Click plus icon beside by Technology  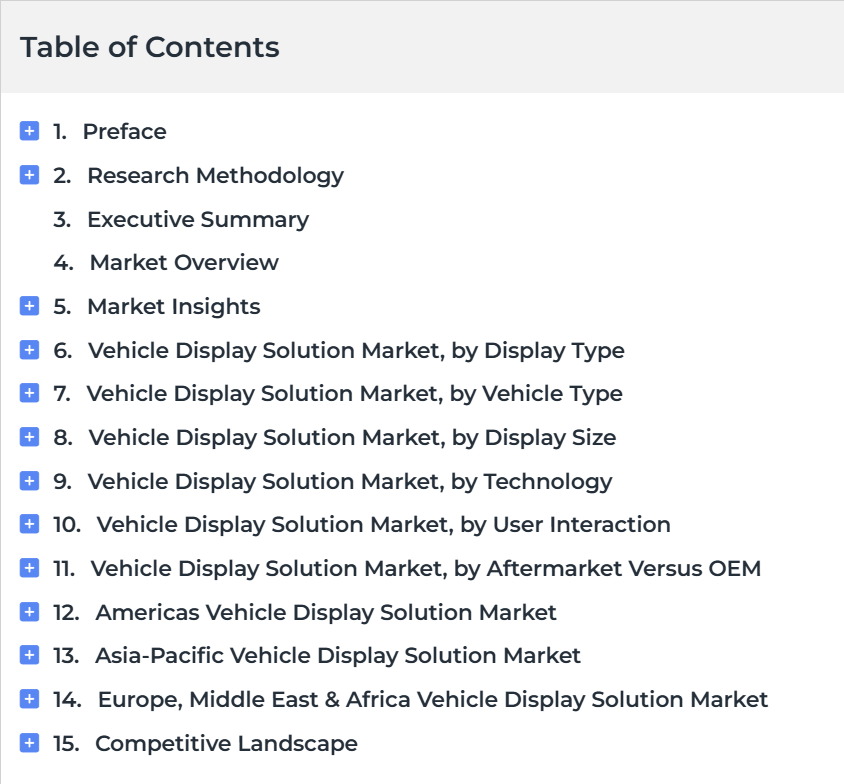(x=29, y=481)
